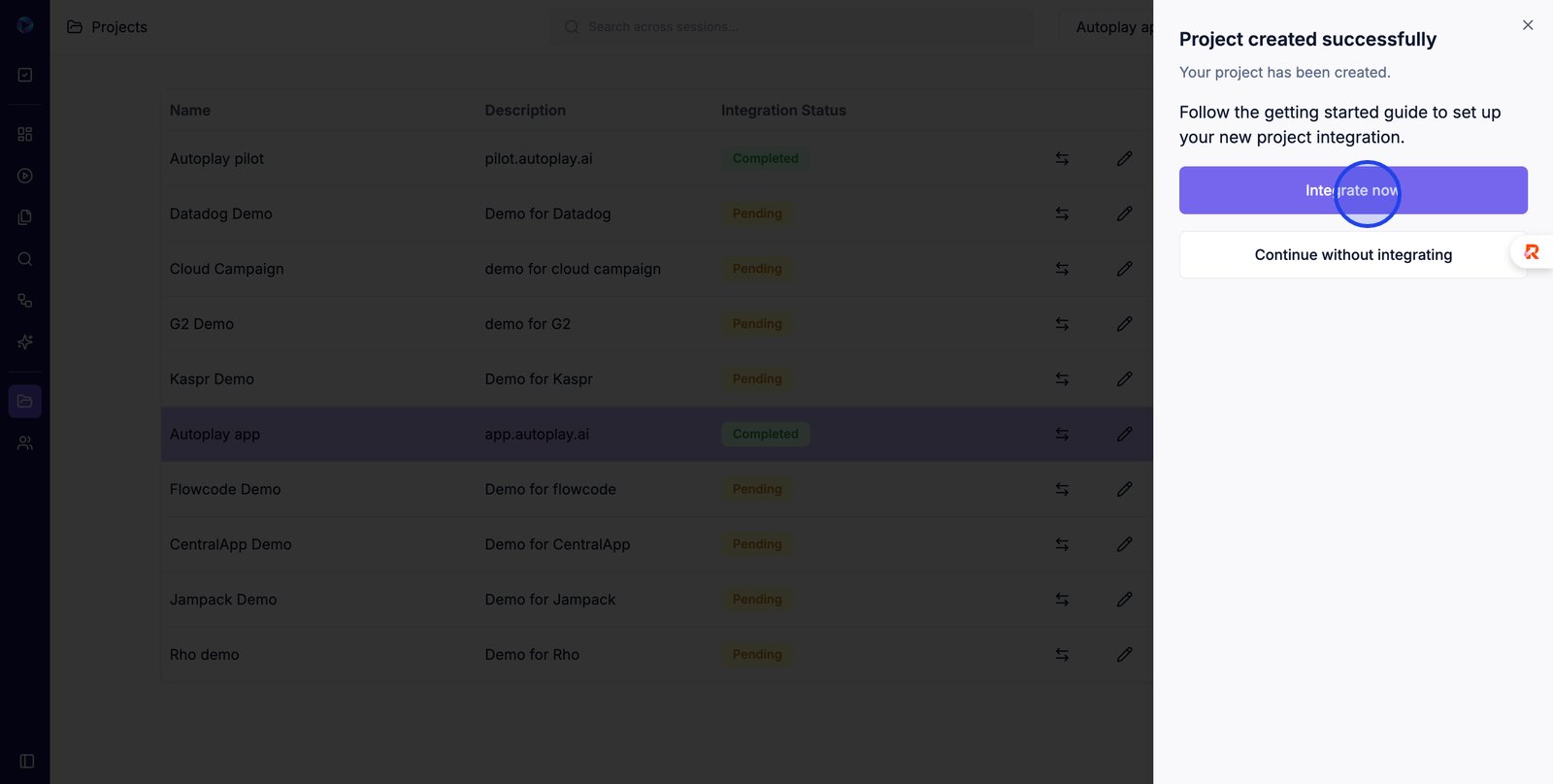Switch to the Kaspr Demo project via arrows
The image size is (1553, 784).
pos(1062,379)
